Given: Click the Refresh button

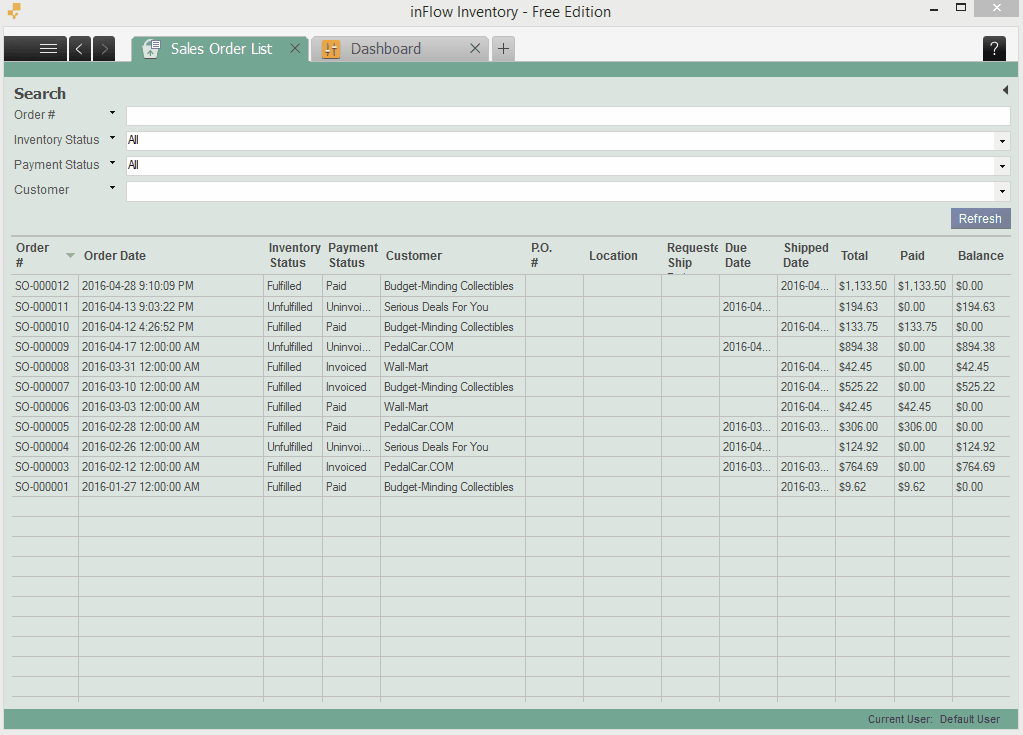Looking at the screenshot, I should coord(980,218).
